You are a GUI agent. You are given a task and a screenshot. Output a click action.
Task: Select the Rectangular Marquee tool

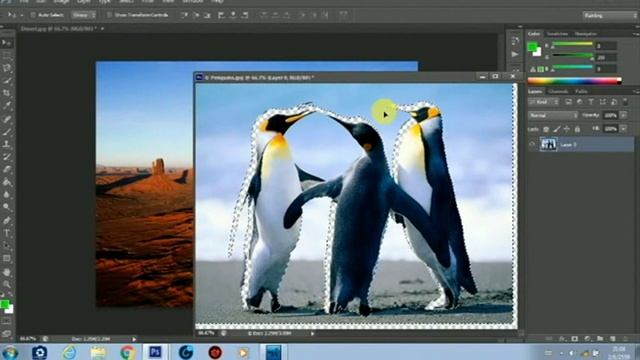[7, 55]
